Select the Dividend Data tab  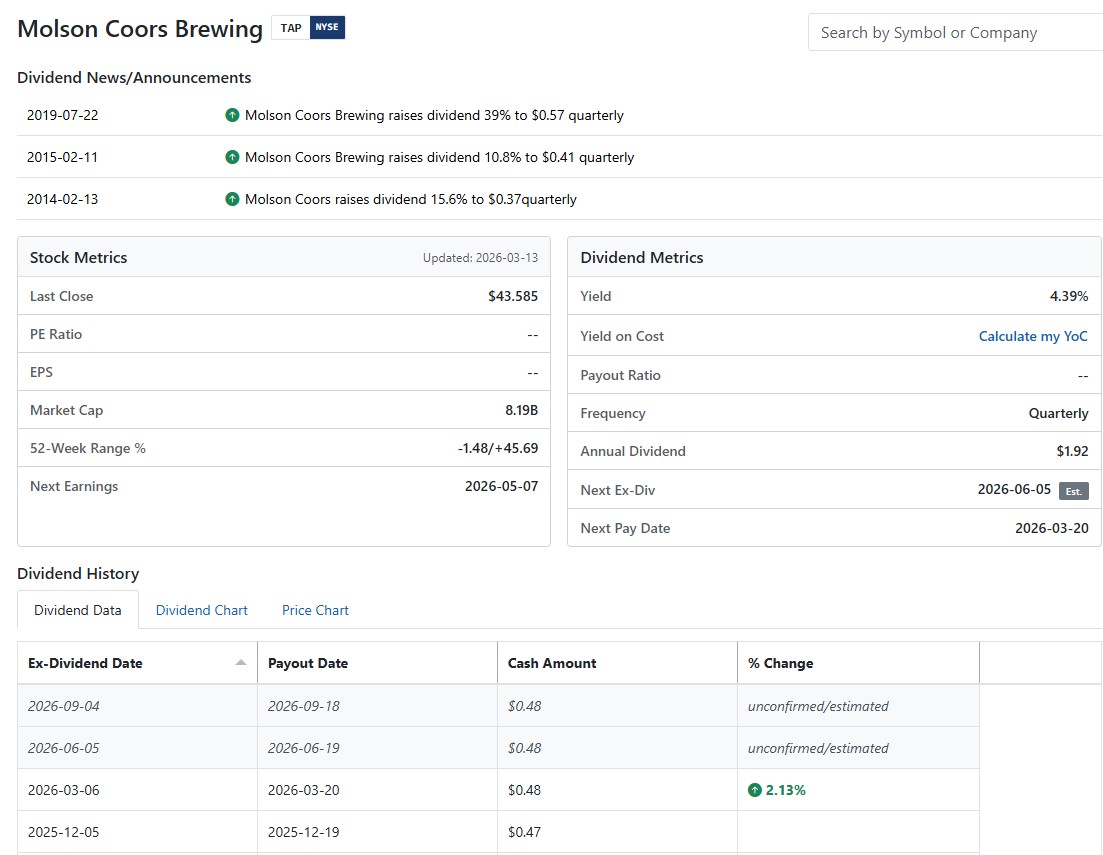tap(78, 610)
